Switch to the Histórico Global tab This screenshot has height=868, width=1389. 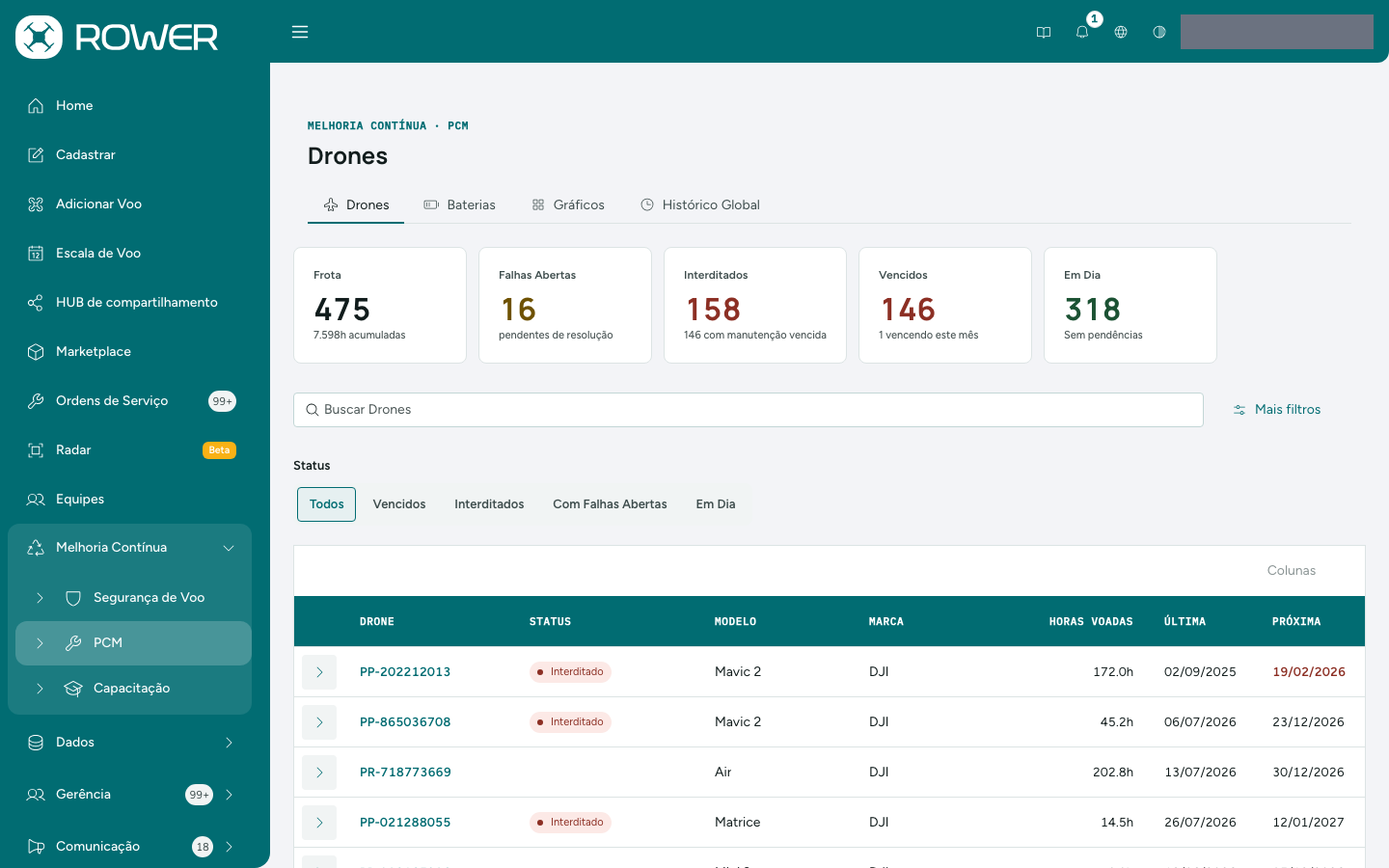(700, 205)
